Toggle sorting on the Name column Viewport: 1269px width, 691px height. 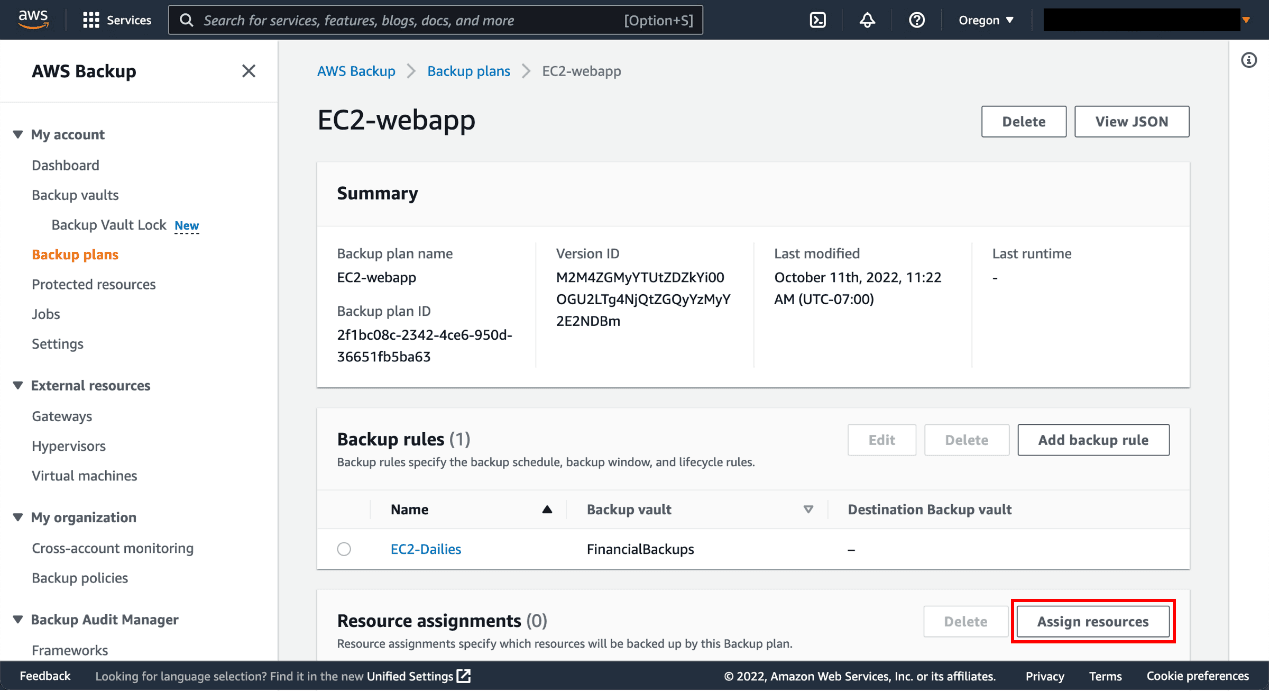tap(546, 509)
